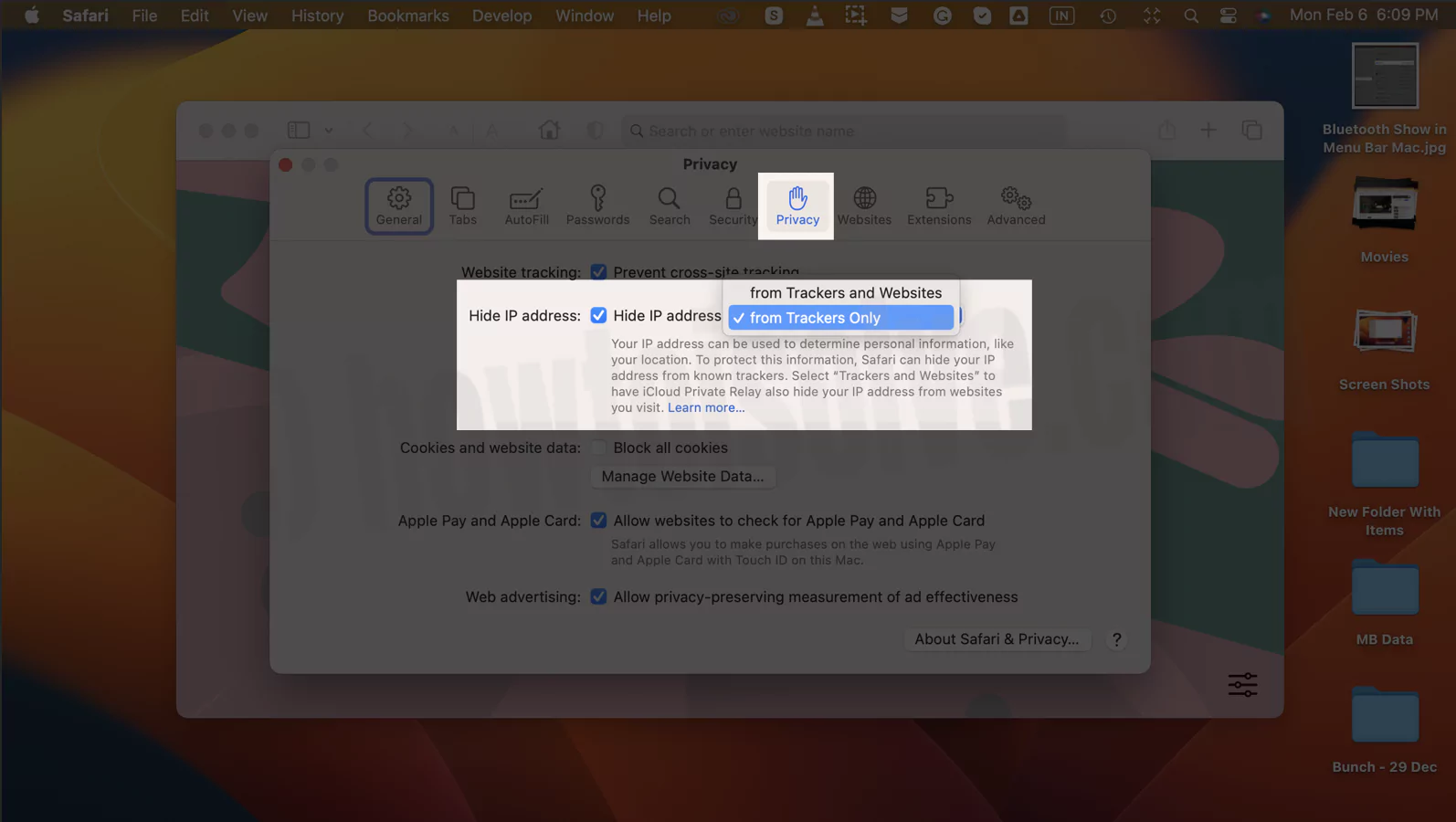Open start page customize sliders icon
This screenshot has height=822, width=1456.
click(x=1242, y=684)
